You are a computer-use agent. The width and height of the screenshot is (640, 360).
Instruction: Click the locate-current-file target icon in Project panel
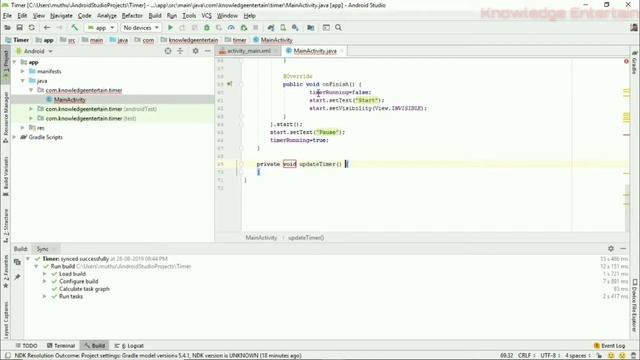click(168, 51)
